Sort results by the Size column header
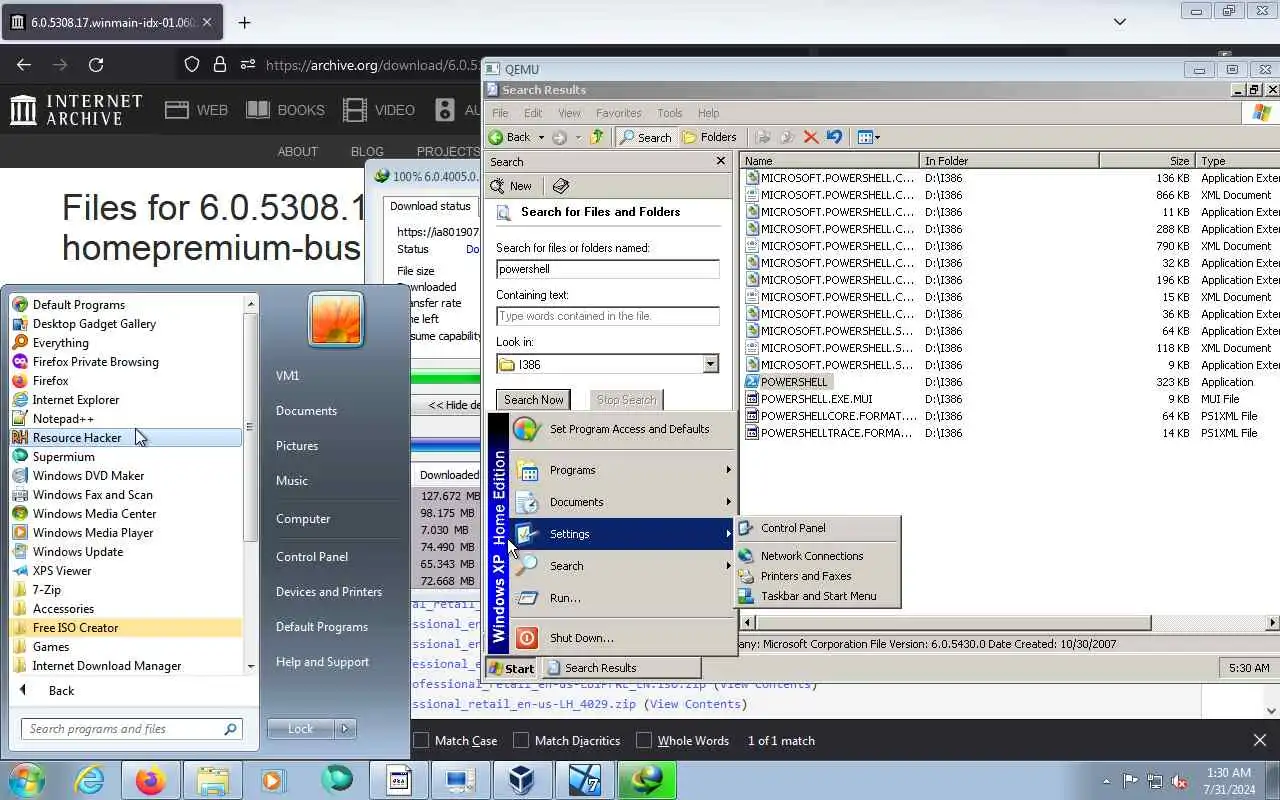 point(1146,160)
